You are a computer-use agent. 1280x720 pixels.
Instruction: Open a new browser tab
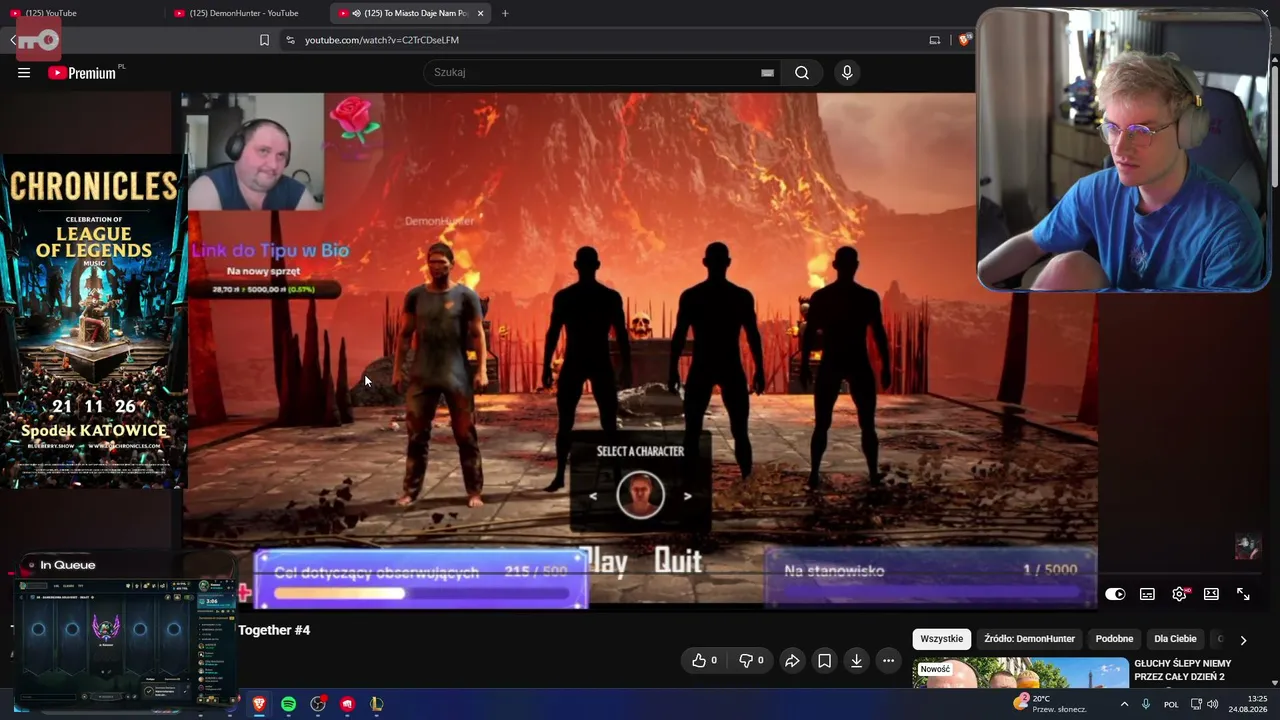coord(505,13)
